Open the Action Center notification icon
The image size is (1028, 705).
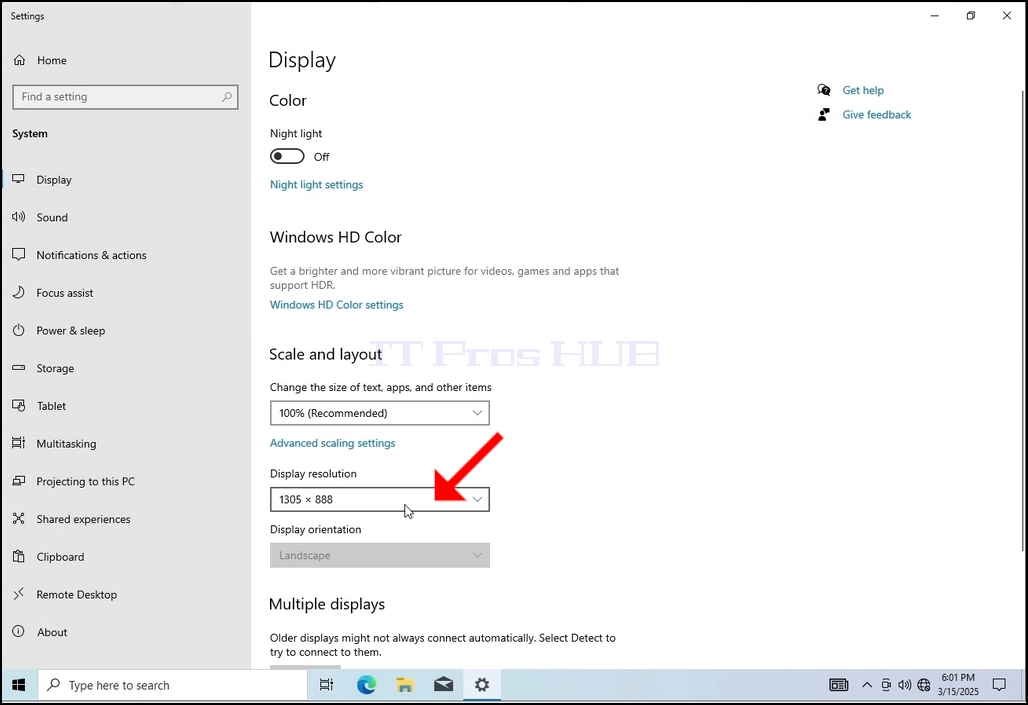999,685
